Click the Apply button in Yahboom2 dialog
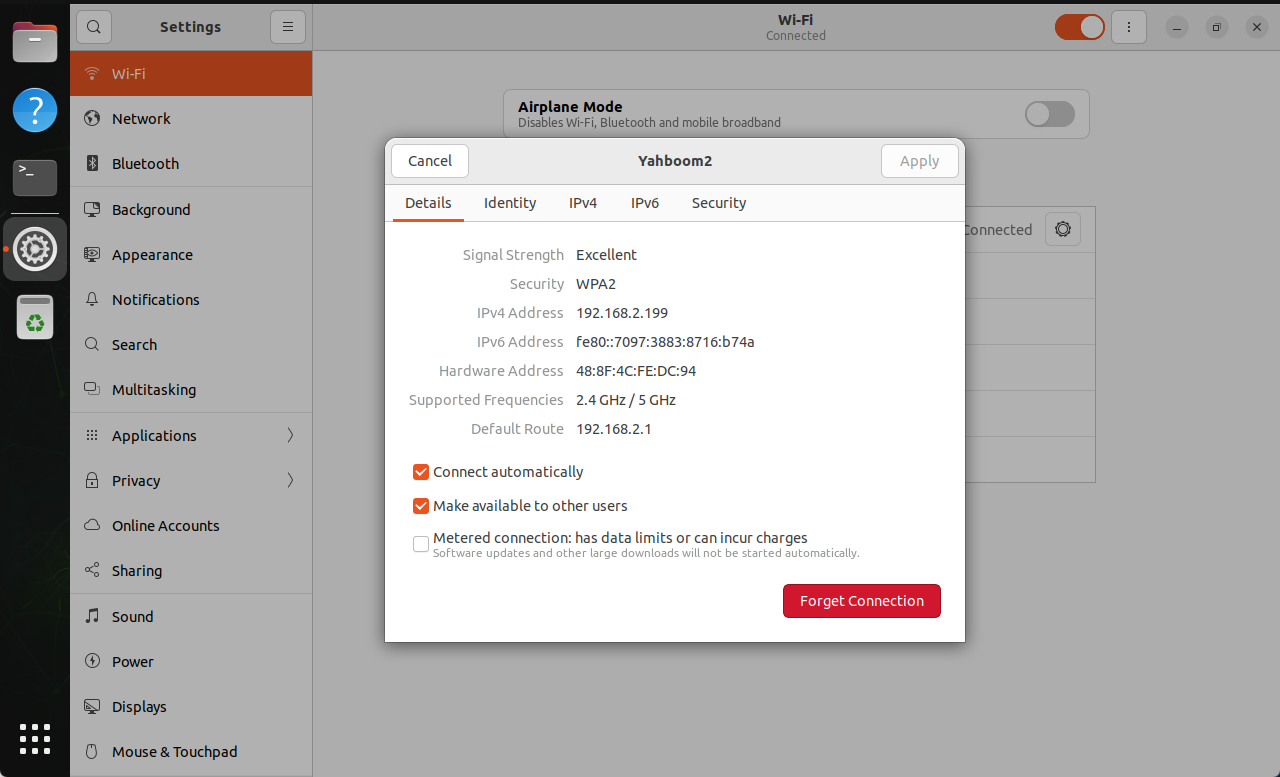The image size is (1280, 777). tap(920, 161)
